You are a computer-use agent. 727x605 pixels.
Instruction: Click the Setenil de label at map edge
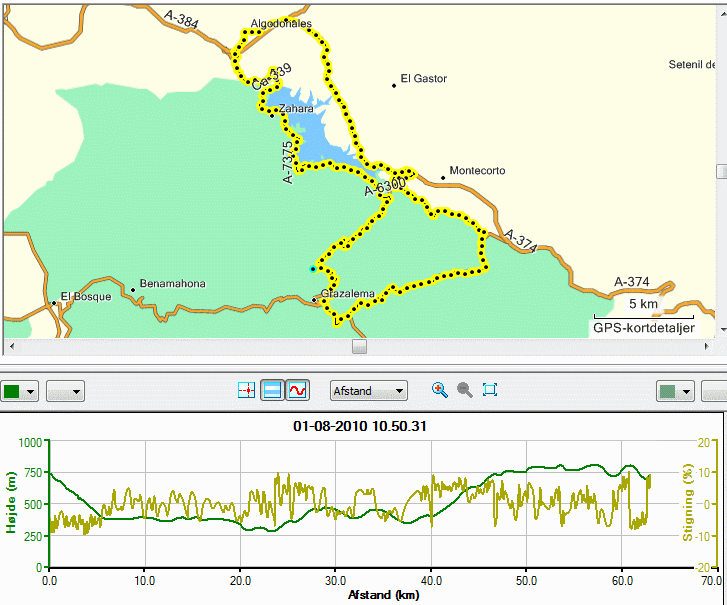[x=691, y=64]
